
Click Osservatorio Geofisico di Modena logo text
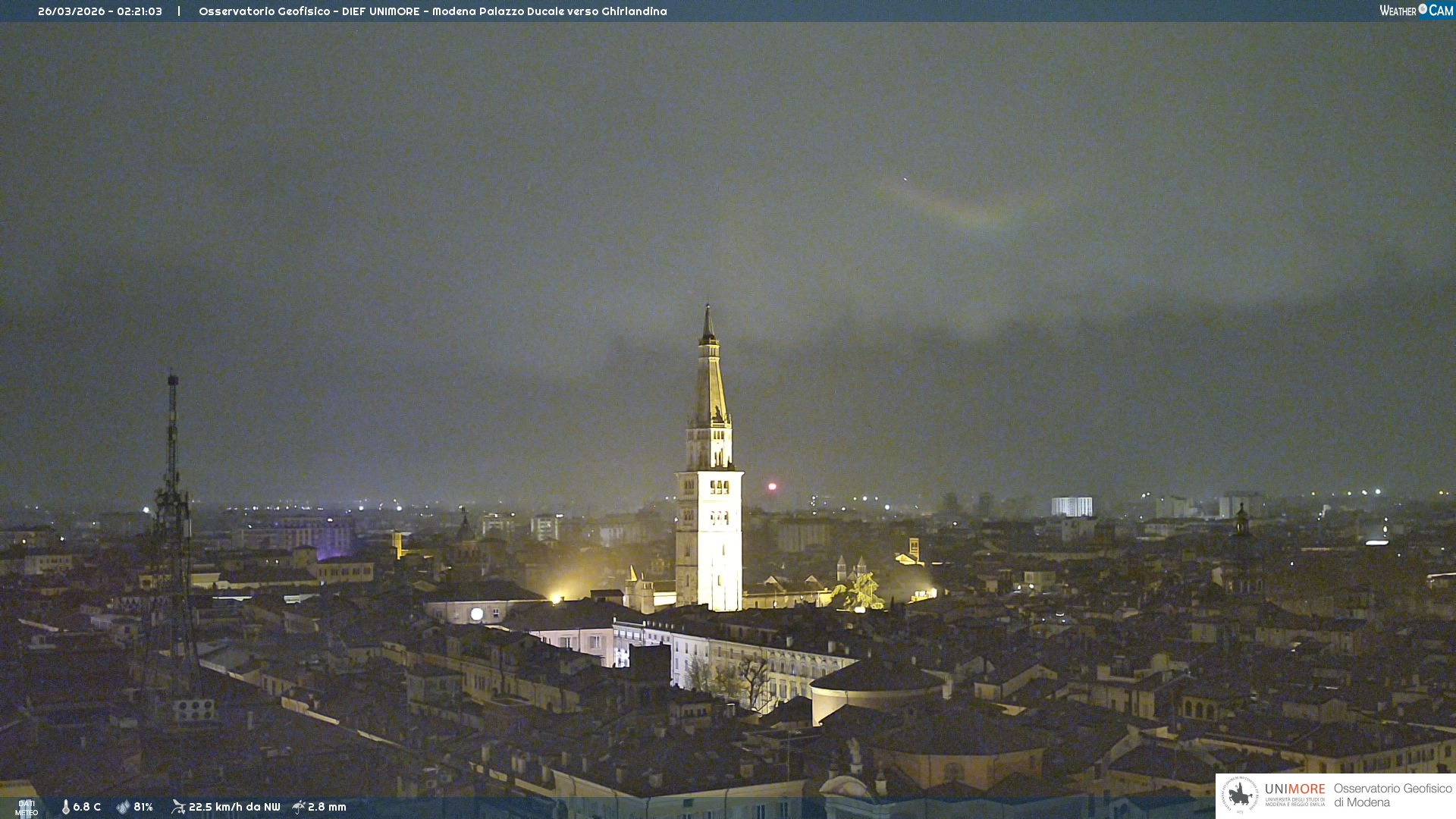[x=1392, y=795]
